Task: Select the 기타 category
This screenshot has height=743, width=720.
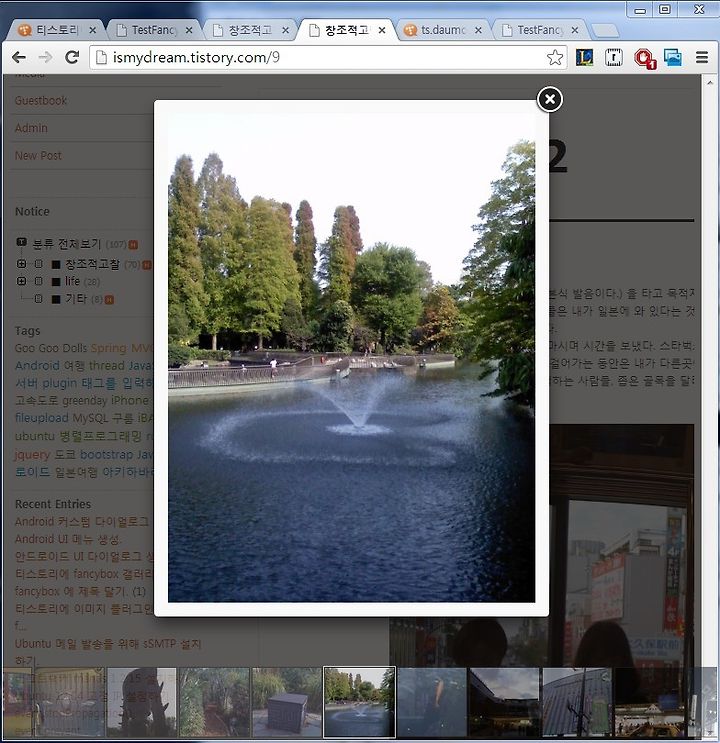Action: [76, 299]
